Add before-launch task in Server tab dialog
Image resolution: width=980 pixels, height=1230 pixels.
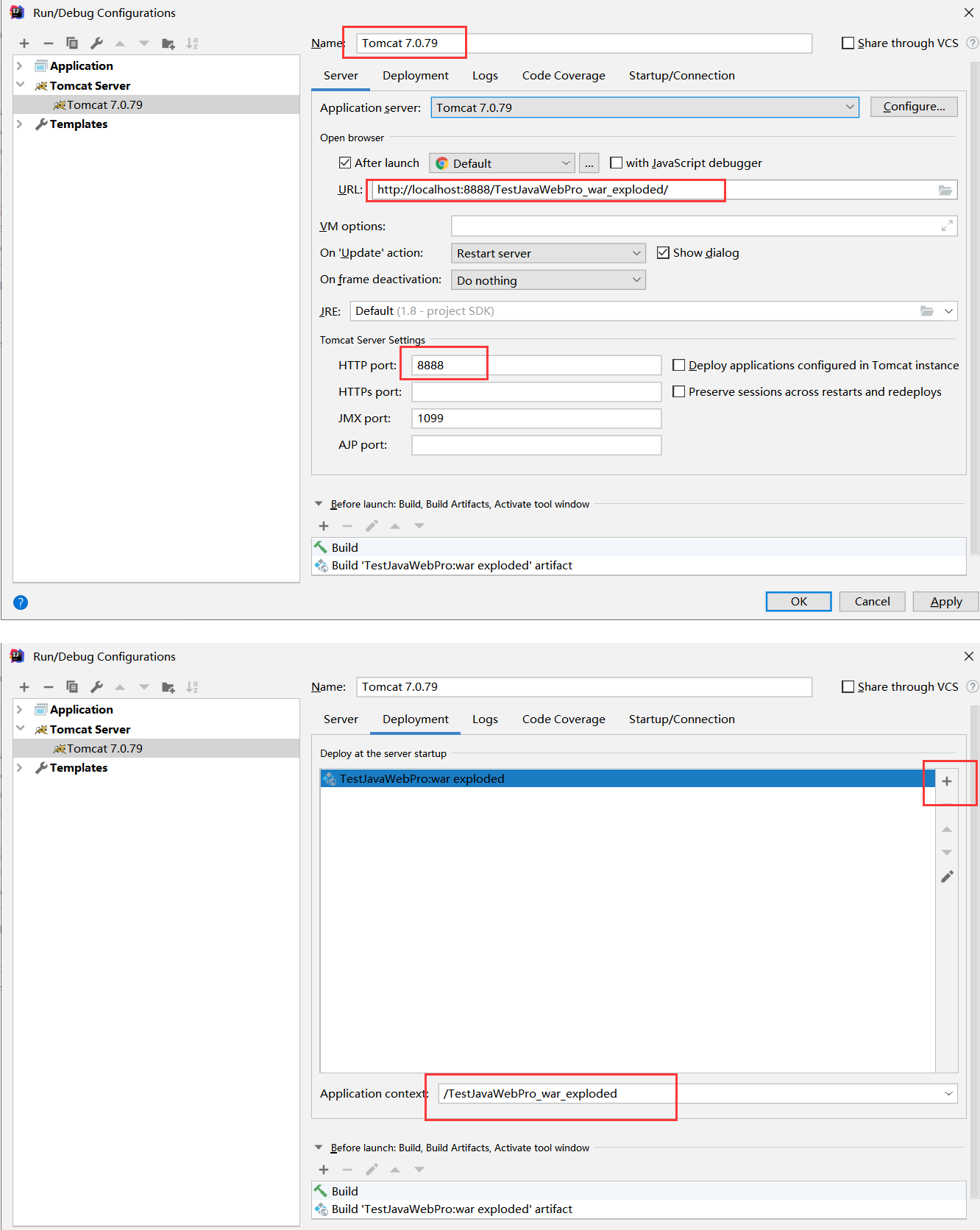point(324,526)
